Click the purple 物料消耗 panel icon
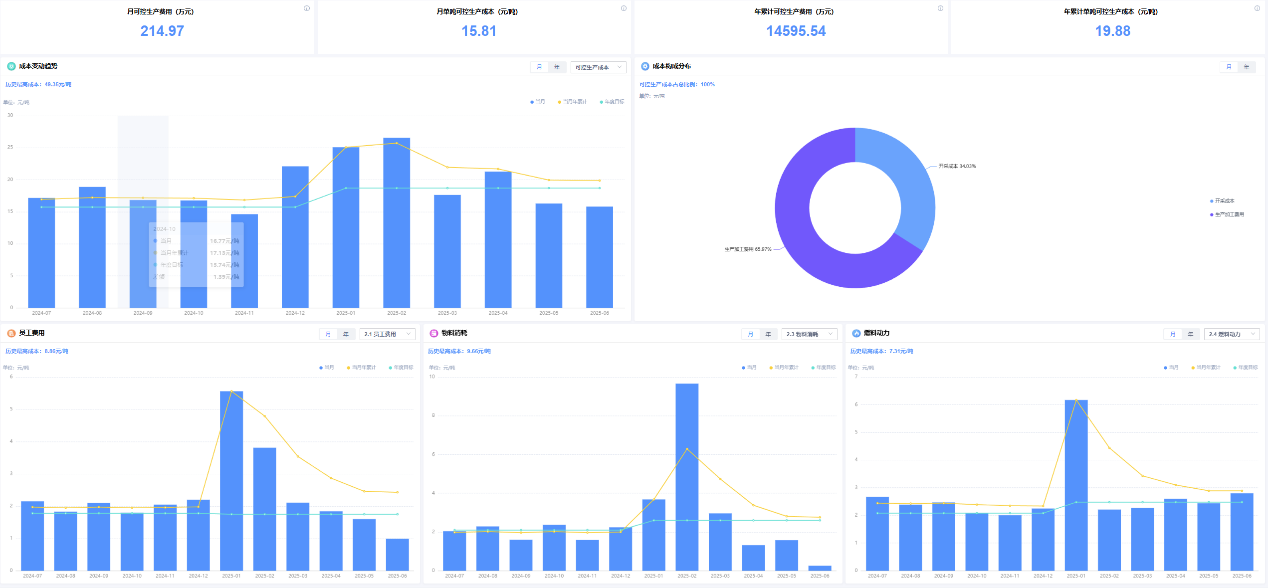This screenshot has width=1268, height=588. [433, 332]
